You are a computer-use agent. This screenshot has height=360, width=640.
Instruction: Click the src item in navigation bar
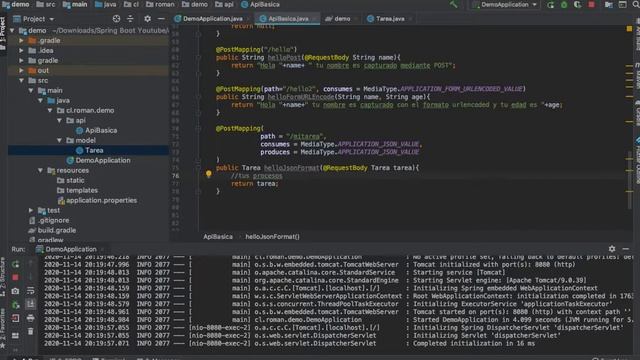(x=46, y=4)
